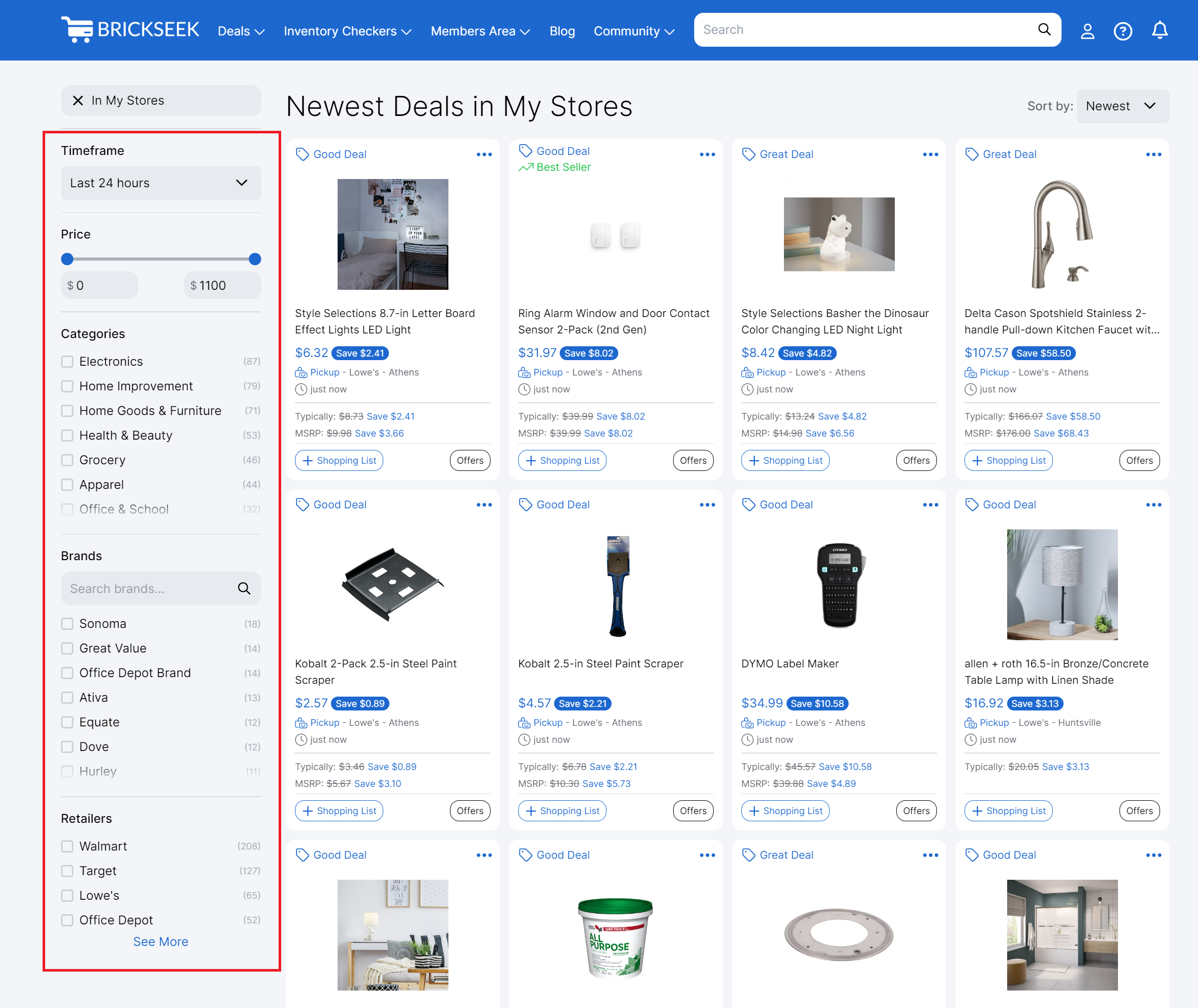Open the help question mark icon
1198x1008 pixels.
(x=1123, y=31)
